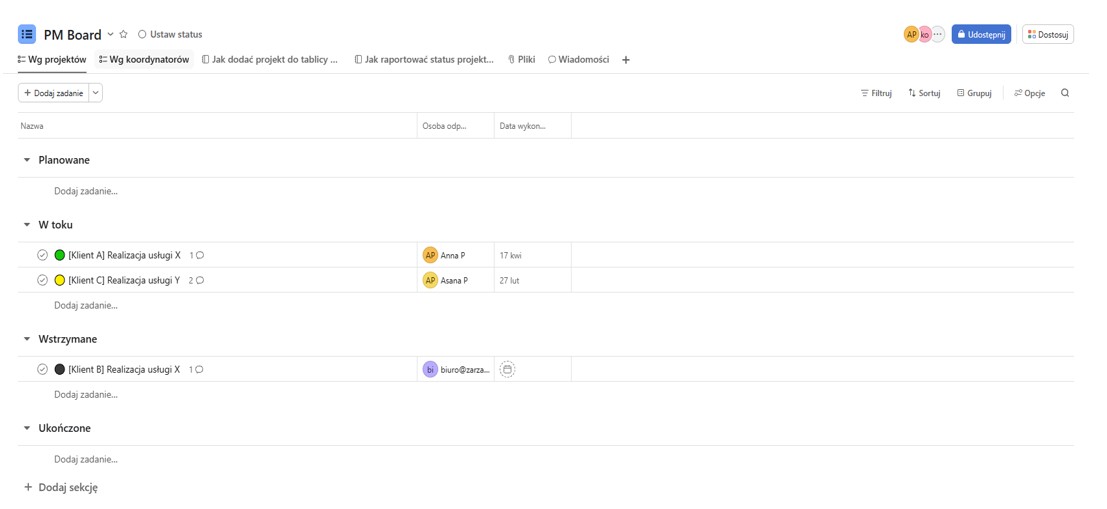Click the PM Board list project icon

coord(27,34)
